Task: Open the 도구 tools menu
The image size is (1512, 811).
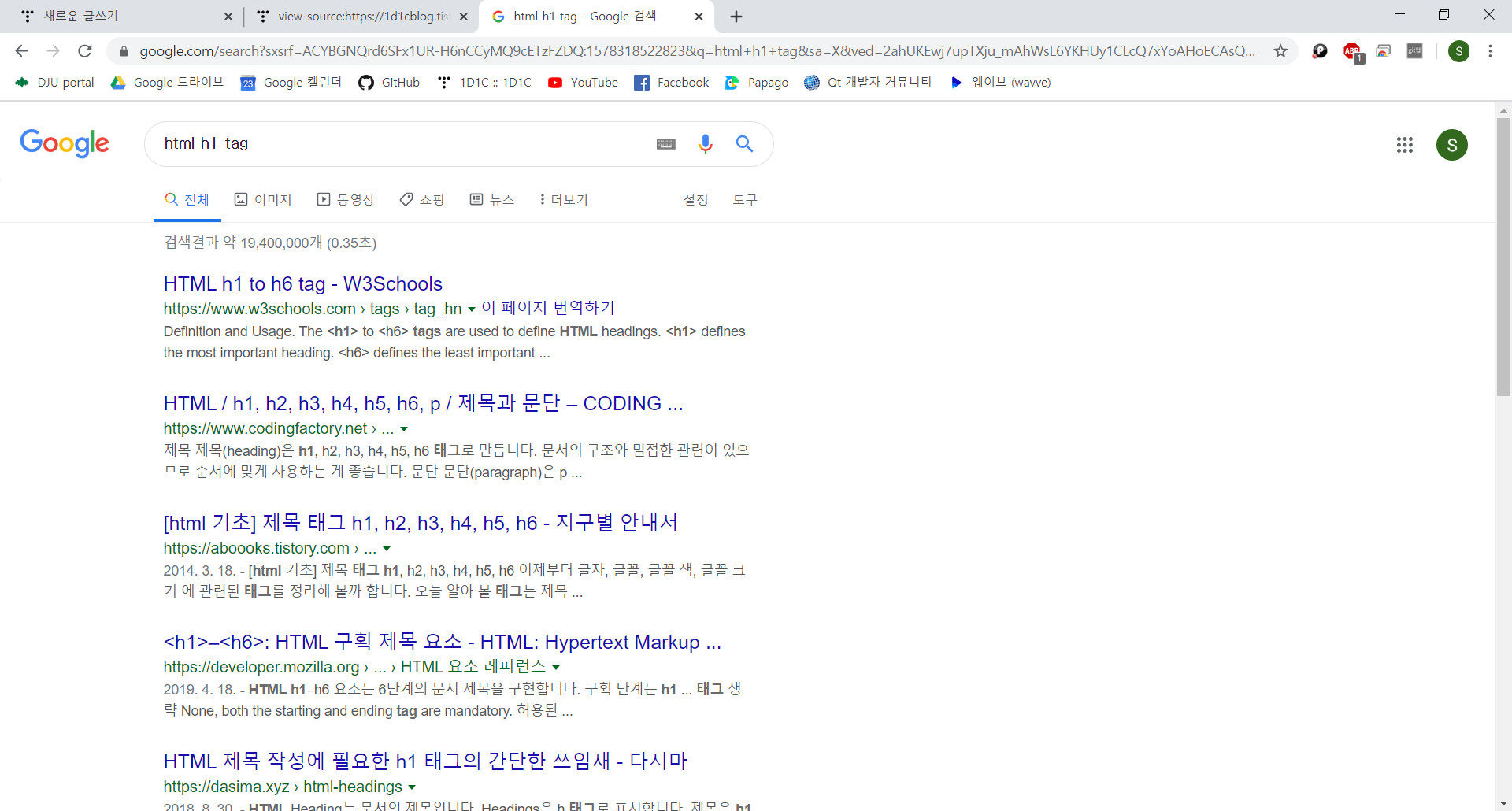Action: 745,200
